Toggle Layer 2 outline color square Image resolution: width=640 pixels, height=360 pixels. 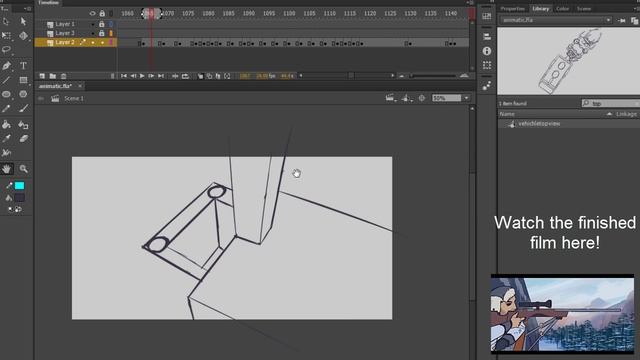point(111,42)
